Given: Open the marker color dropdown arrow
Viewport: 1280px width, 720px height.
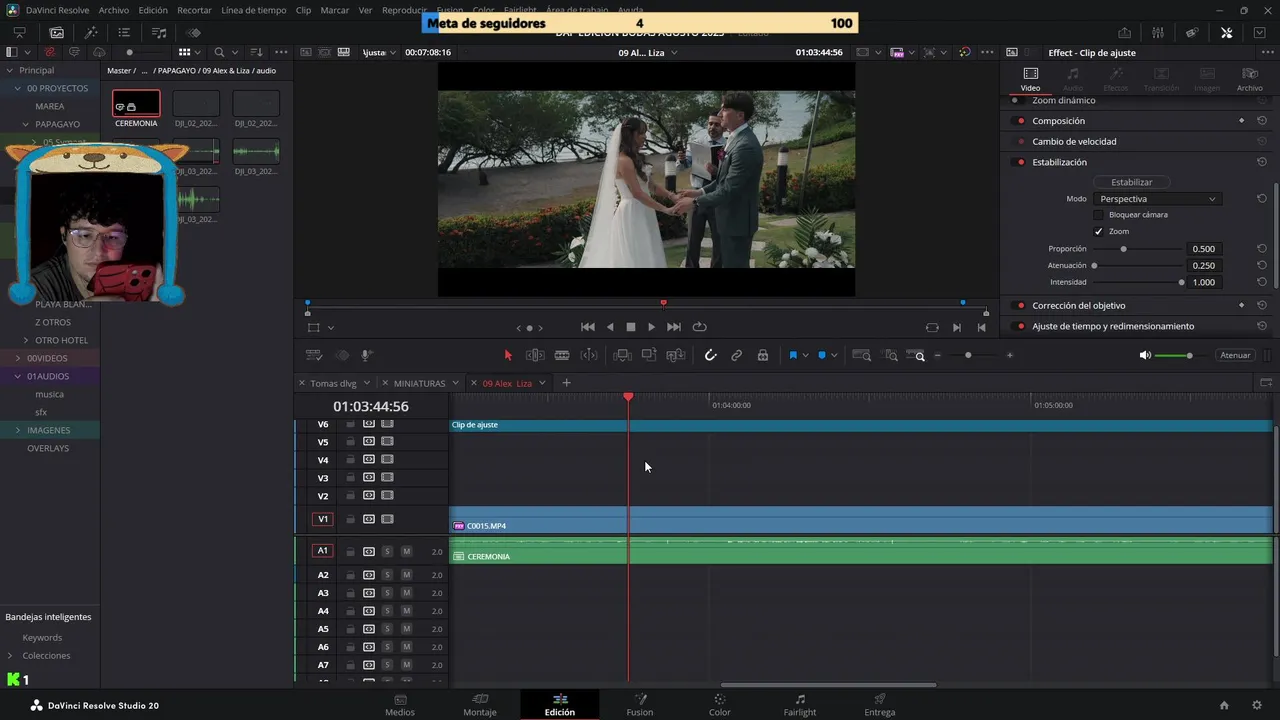Looking at the screenshot, I should click(834, 355).
